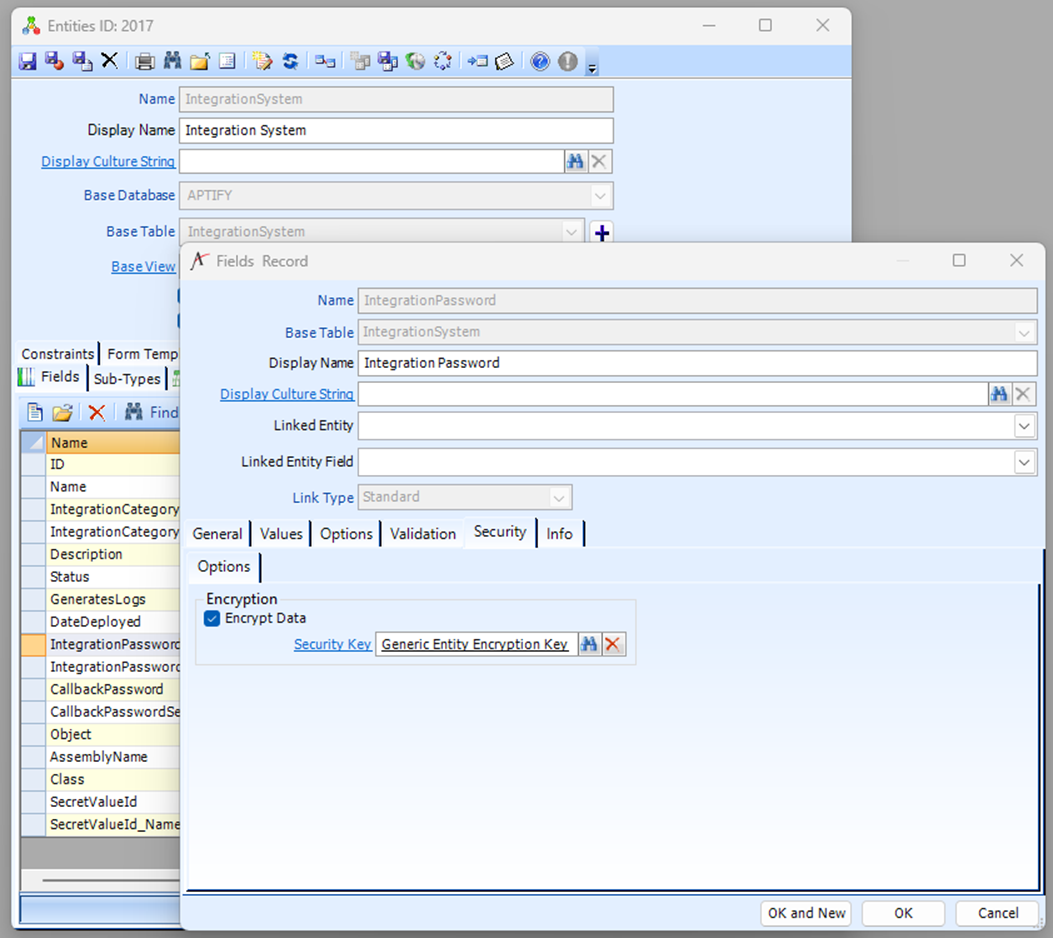Expand the Base Database APTIFY dropdown
The width and height of the screenshot is (1053, 938).
[600, 196]
